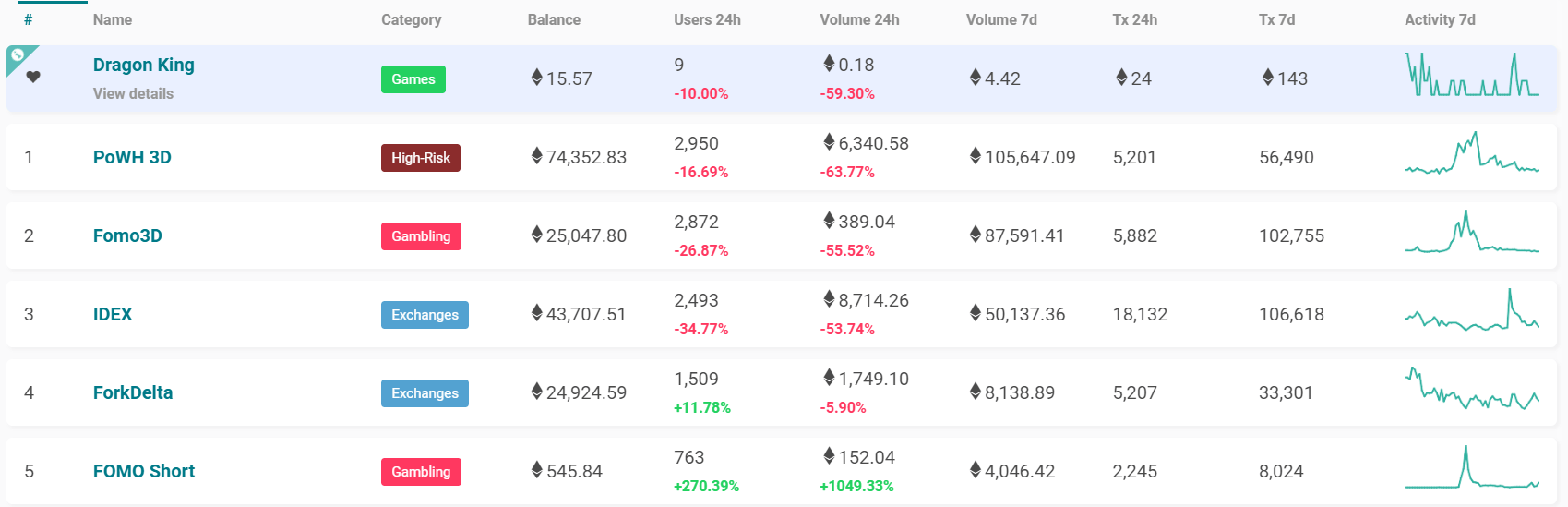The height and width of the screenshot is (507, 1568).
Task: Click FOMO Short's Gambling category tag
Action: point(421,472)
